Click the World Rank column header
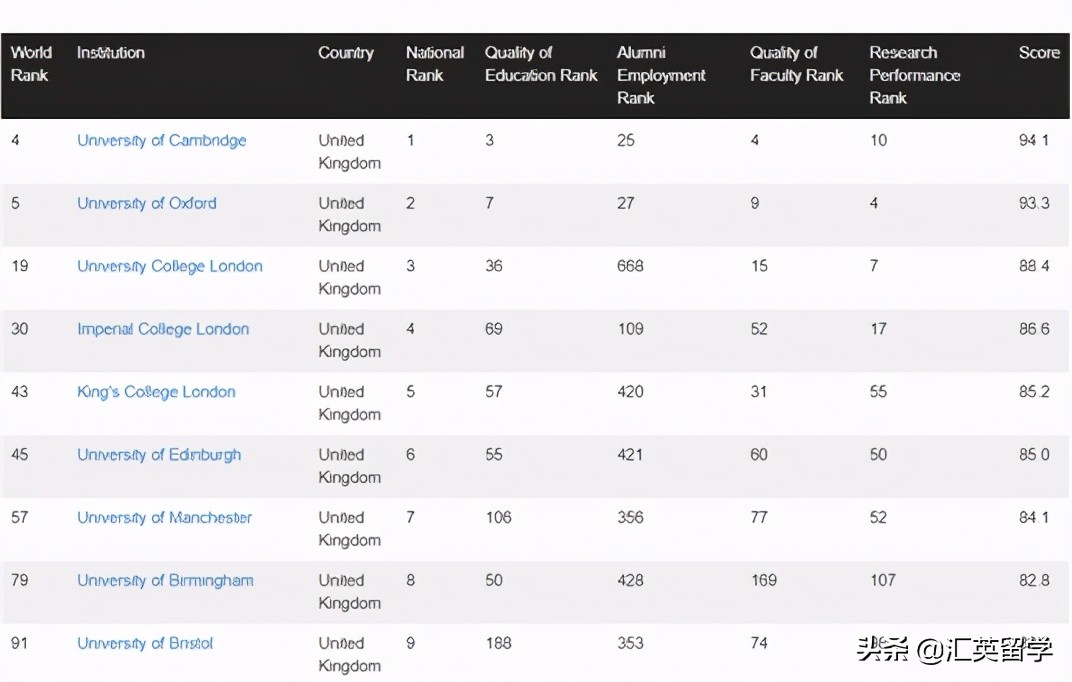The height and width of the screenshot is (682, 1072). 31,64
